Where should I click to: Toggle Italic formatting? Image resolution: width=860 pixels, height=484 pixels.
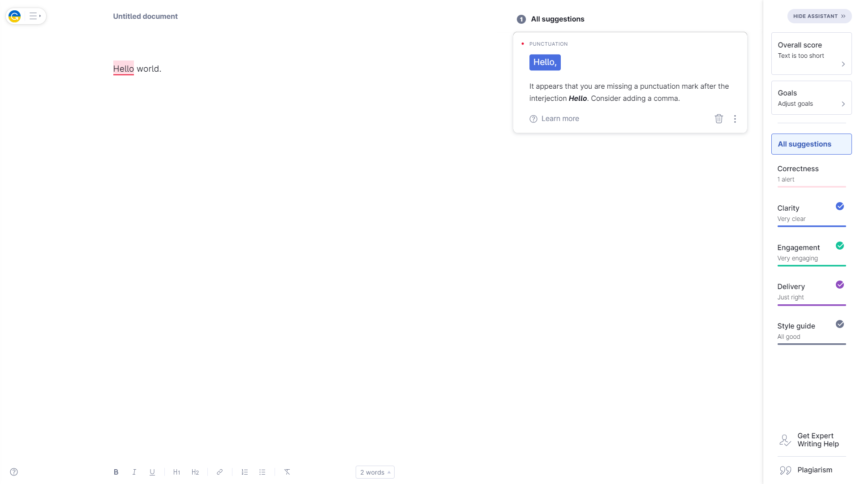(x=134, y=472)
